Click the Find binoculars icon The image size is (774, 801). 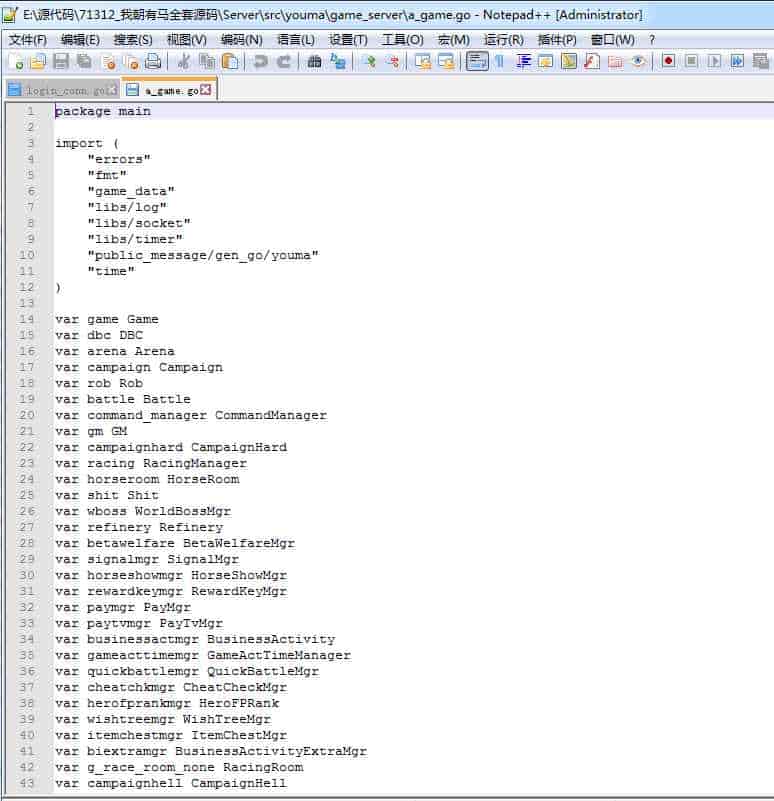click(x=314, y=62)
